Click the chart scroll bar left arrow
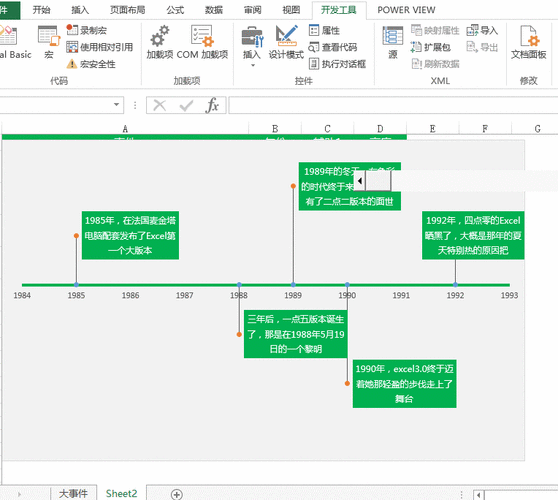 360,181
